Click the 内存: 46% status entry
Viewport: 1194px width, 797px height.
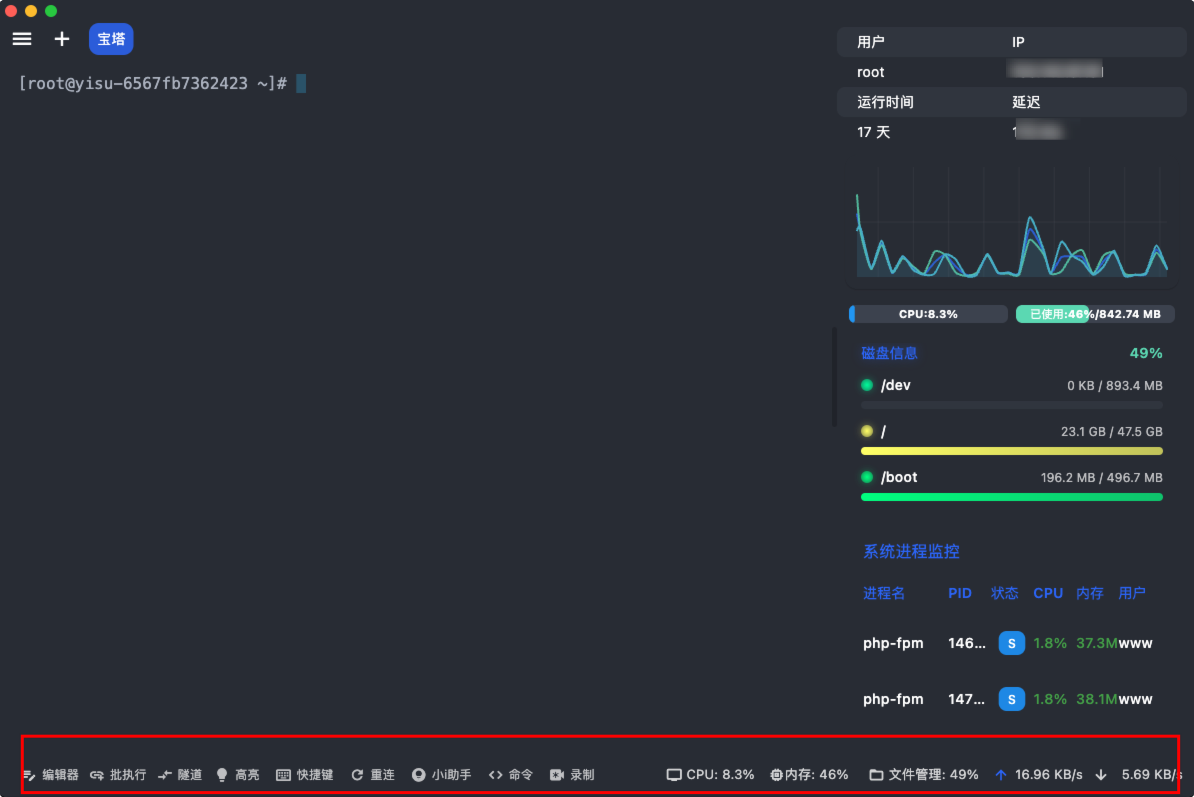(x=809, y=774)
